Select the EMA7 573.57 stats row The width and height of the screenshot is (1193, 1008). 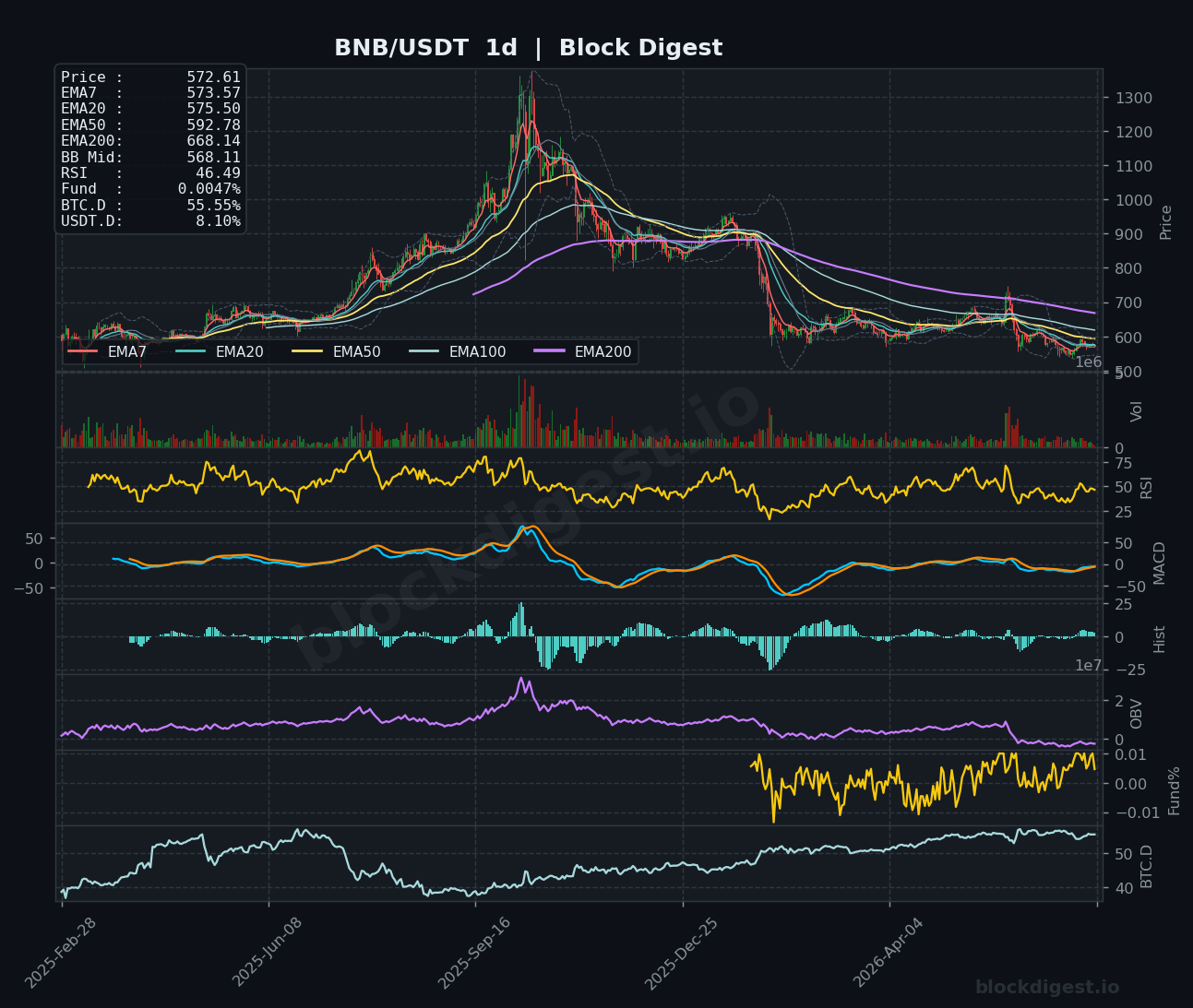pos(150,93)
